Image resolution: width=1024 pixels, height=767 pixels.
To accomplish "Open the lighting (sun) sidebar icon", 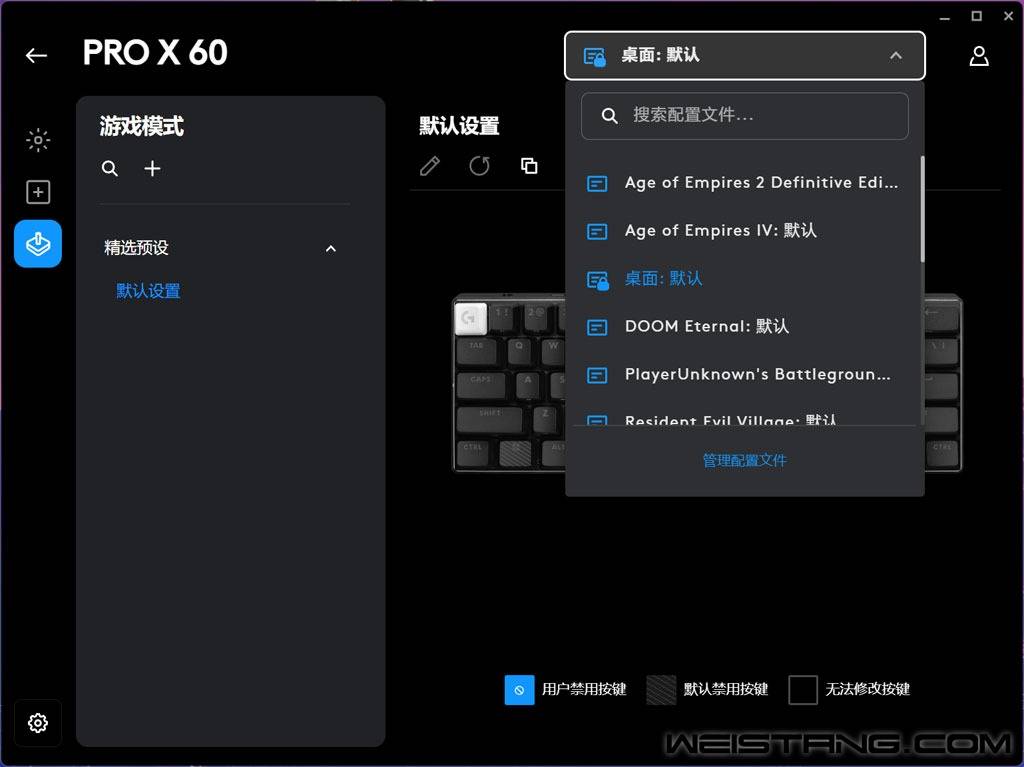I will click(38, 140).
